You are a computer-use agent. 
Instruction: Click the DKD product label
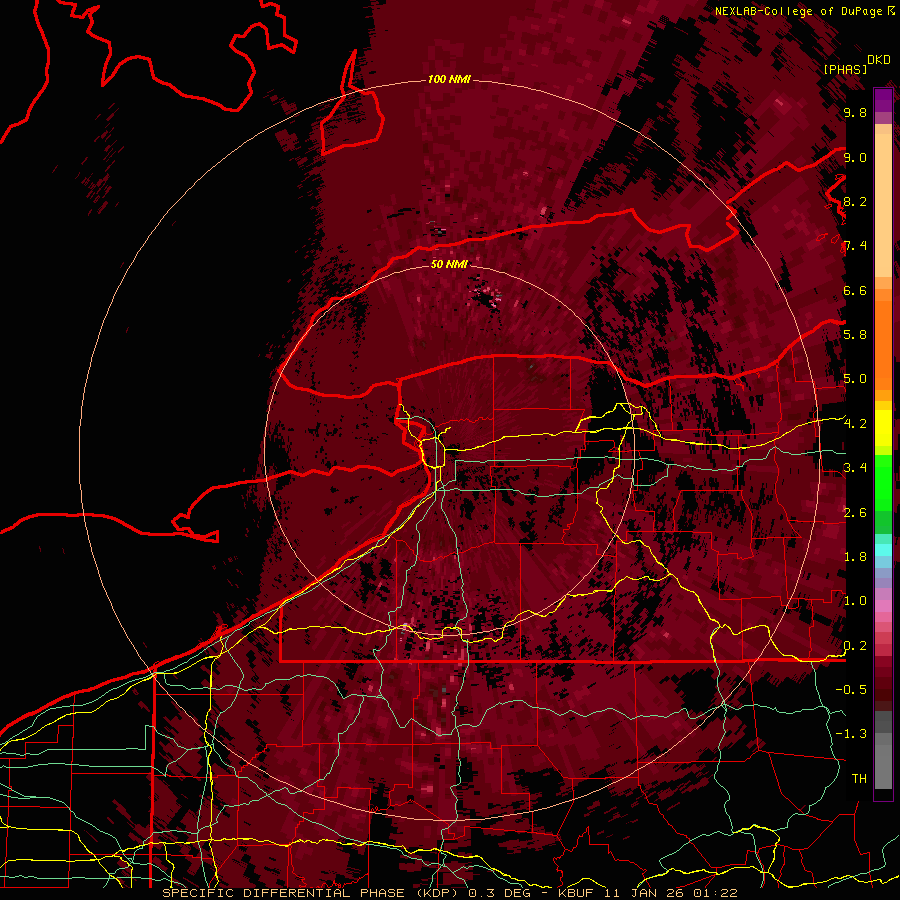pyautogui.click(x=879, y=60)
